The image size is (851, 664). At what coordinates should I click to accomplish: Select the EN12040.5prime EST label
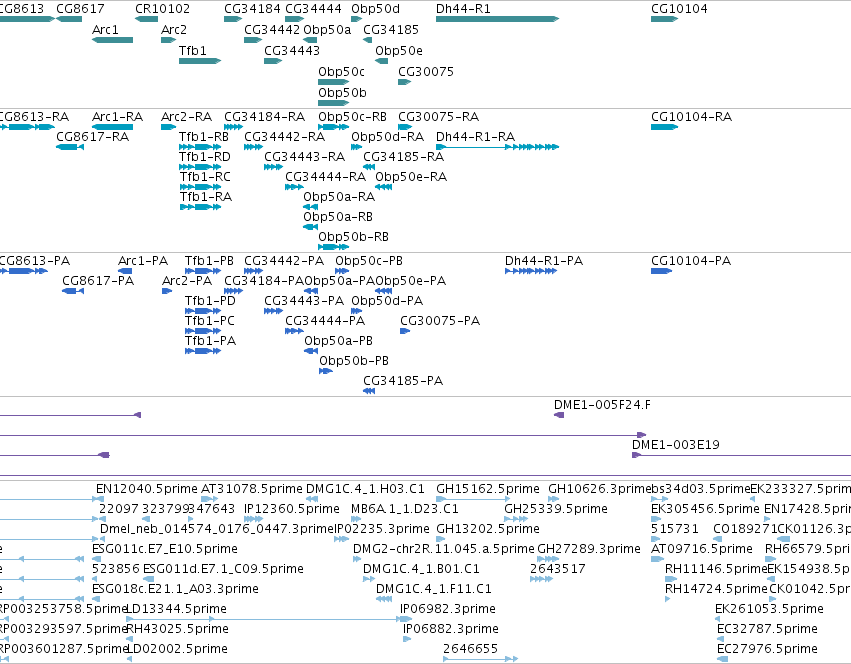[x=147, y=489]
